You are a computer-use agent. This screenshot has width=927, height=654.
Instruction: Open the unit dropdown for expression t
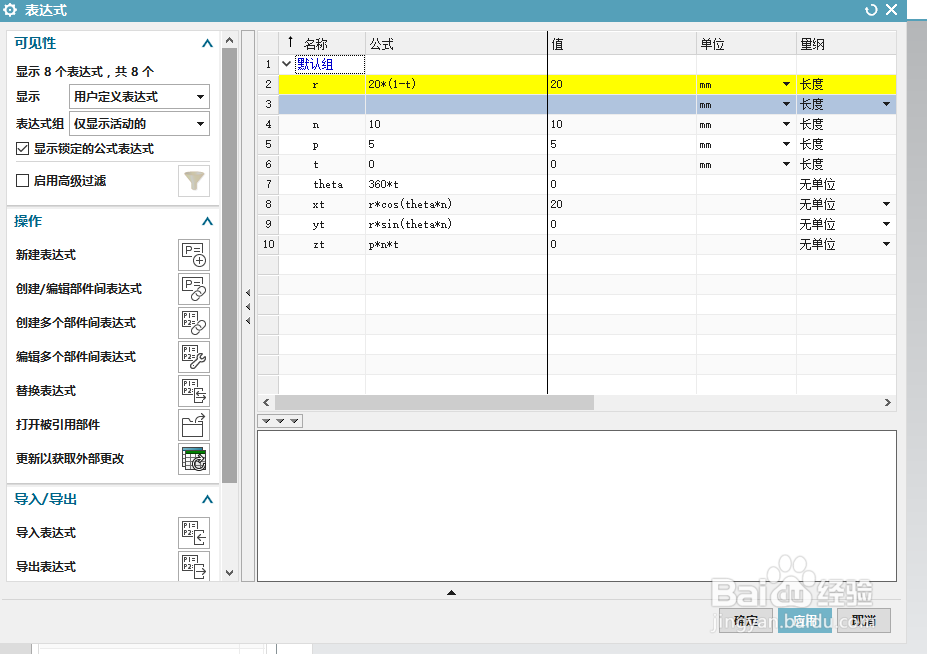[x=786, y=164]
